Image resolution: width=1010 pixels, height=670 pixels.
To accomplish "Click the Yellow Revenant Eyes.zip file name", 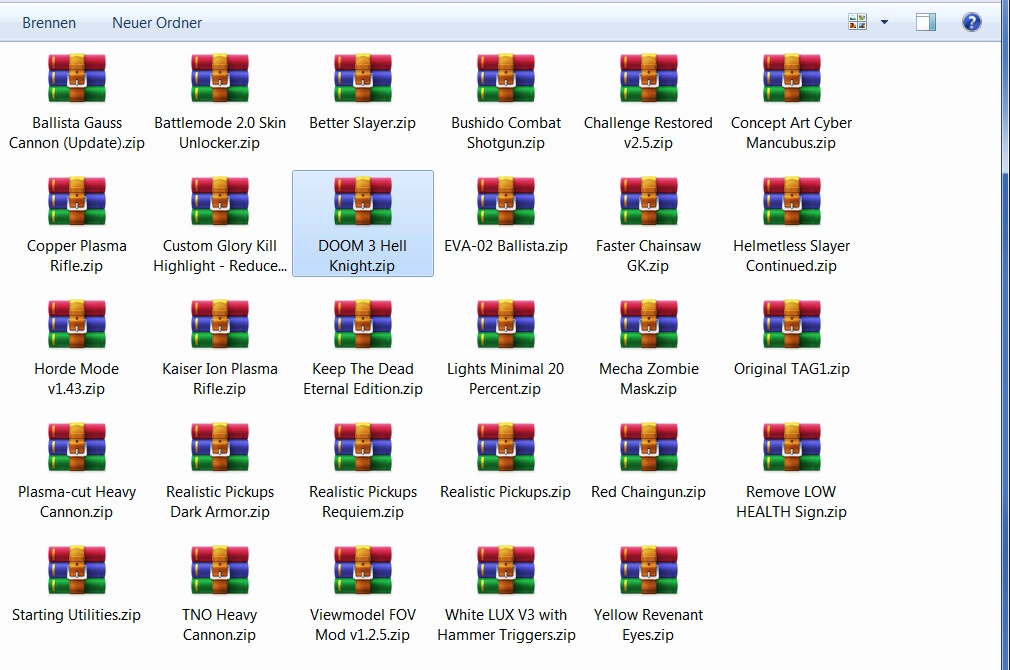I will [x=649, y=625].
